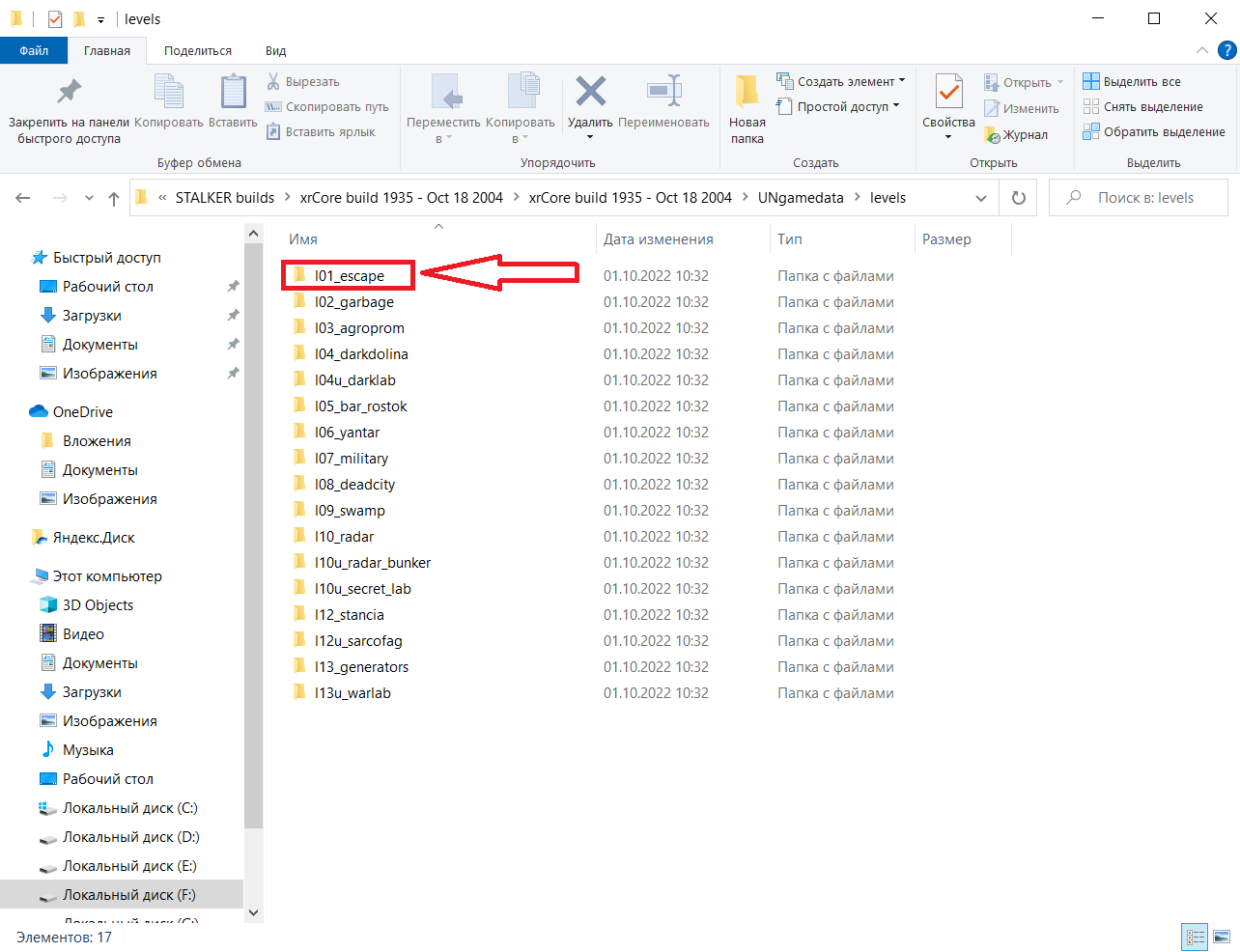This screenshot has height=952, width=1240.
Task: Expand the Open (Открыть) dropdown
Action: click(1060, 82)
